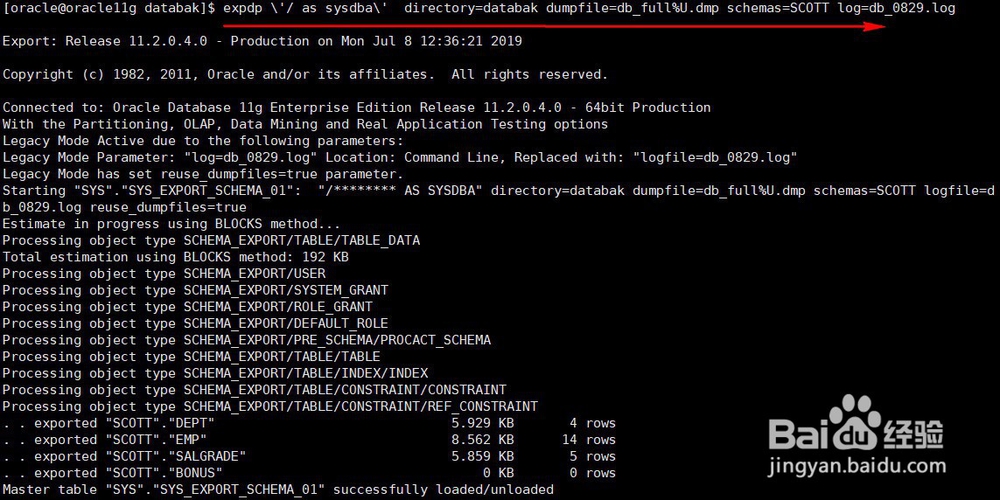Click the SCHEMA_EXPORT/TABLE/TABLE_DATA processing line
Screen dimensions: 1000x500
point(211,240)
